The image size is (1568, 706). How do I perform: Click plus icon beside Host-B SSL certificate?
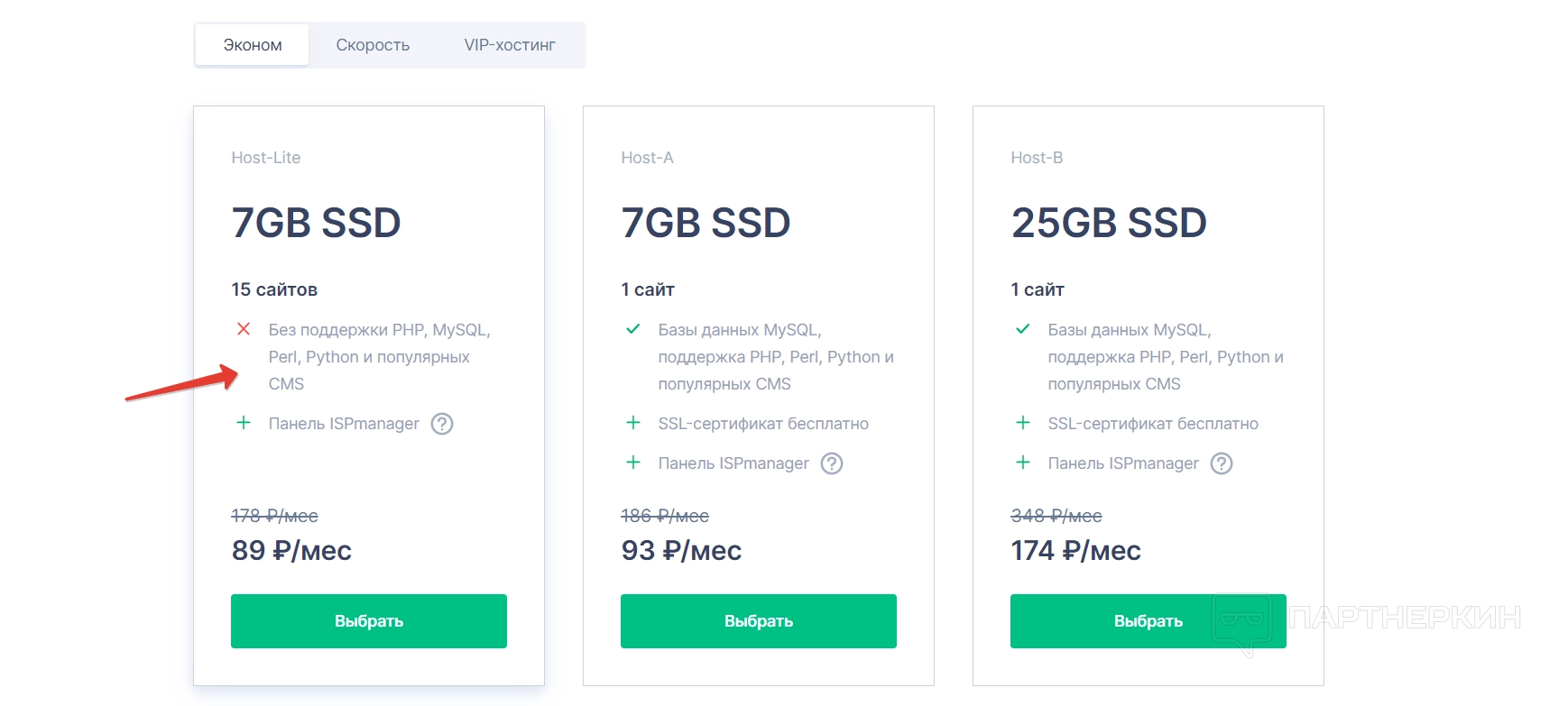(x=1023, y=423)
